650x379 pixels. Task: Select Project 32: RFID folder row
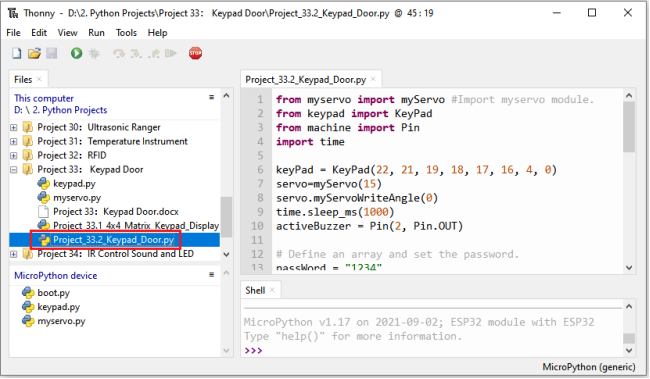coord(72,155)
